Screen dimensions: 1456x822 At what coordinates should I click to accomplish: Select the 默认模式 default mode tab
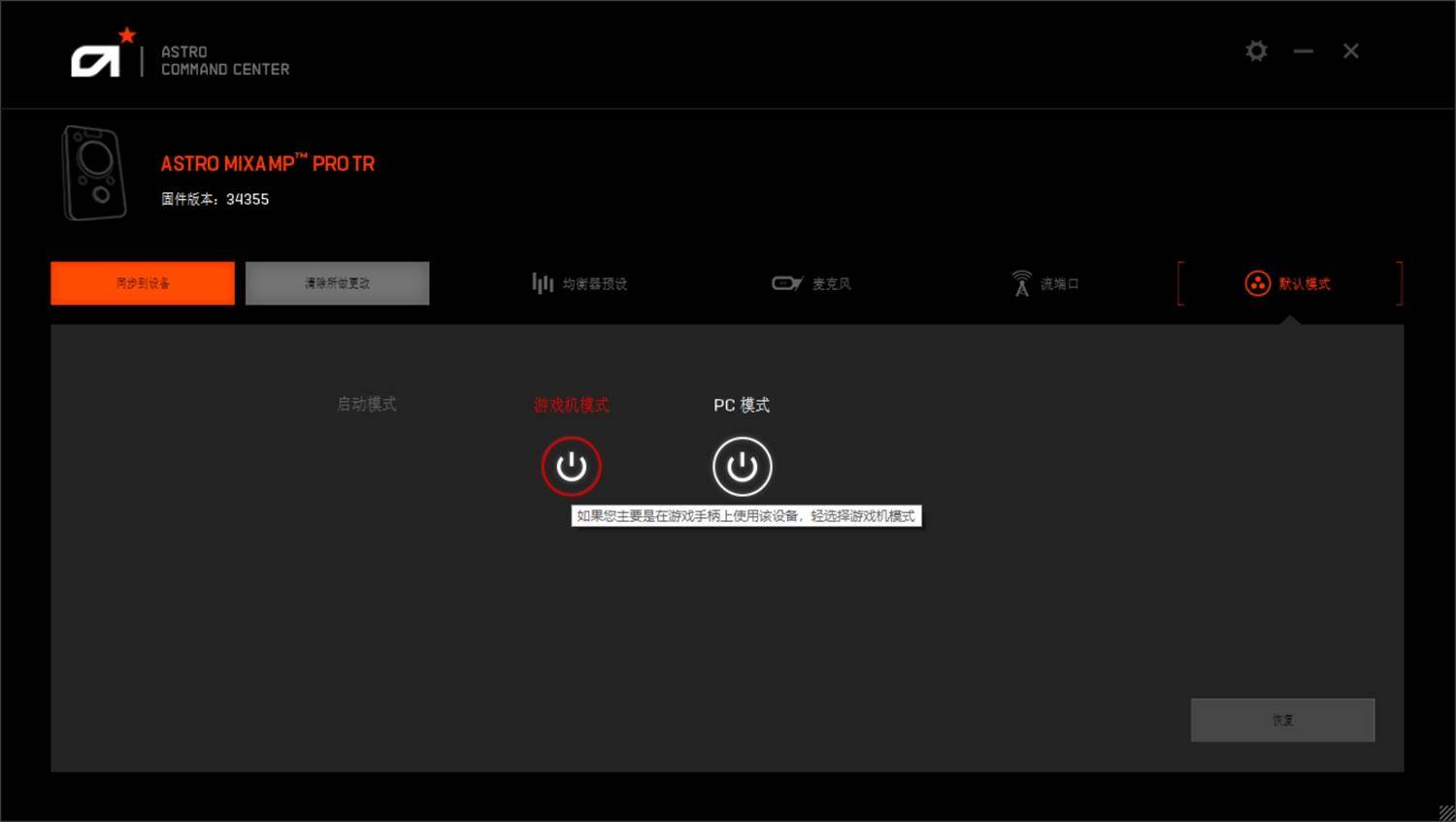[1290, 283]
